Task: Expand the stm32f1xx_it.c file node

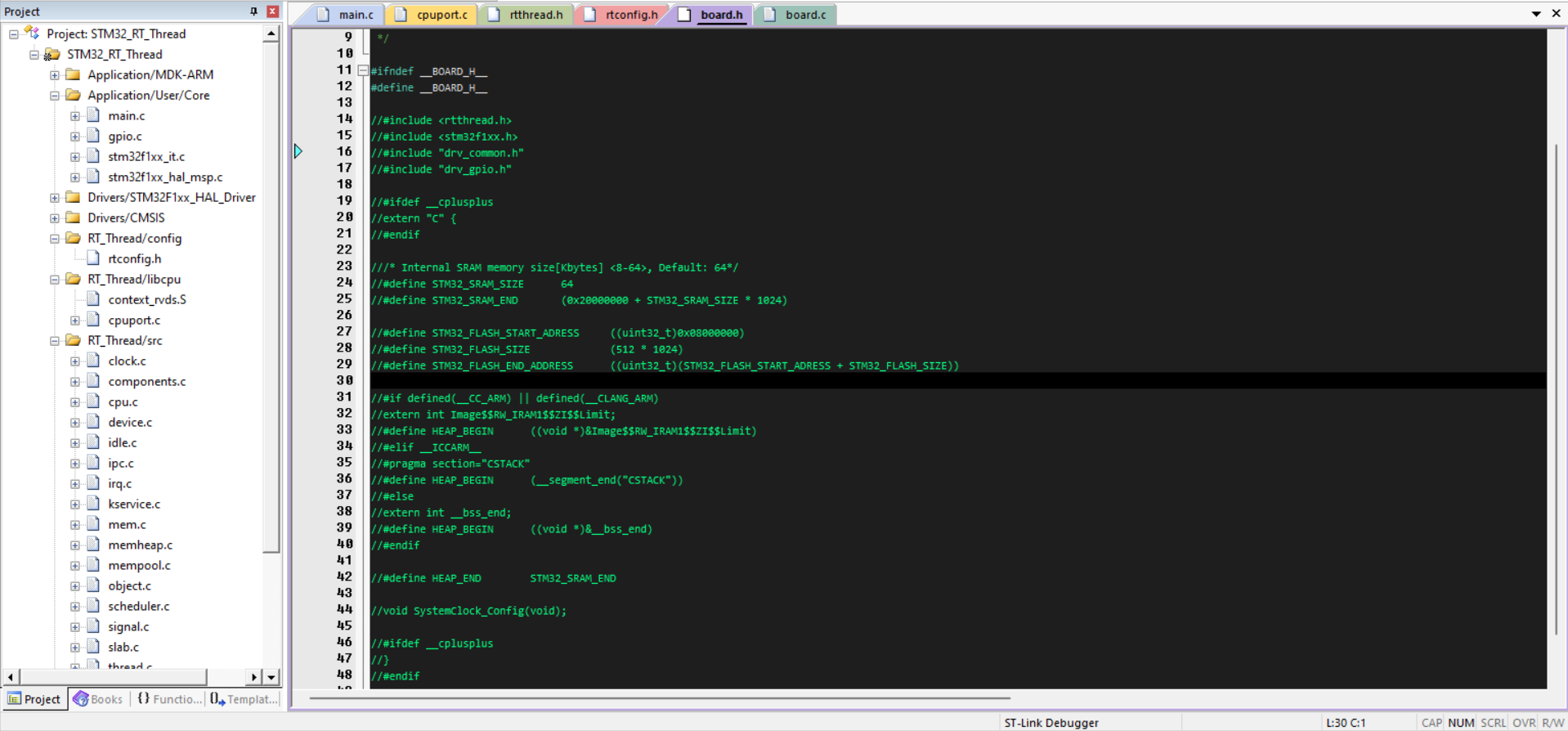Action: pos(75,157)
